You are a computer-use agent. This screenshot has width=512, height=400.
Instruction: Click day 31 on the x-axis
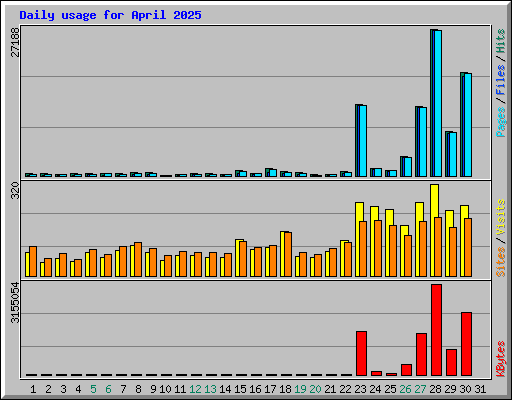click(480, 389)
